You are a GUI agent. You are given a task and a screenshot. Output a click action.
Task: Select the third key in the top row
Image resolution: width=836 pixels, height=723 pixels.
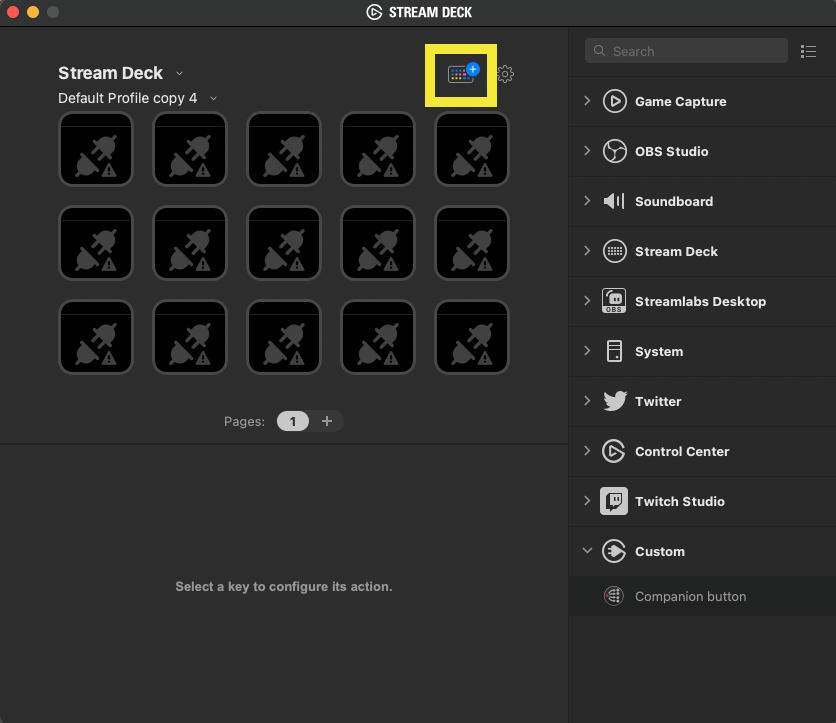[284, 149]
